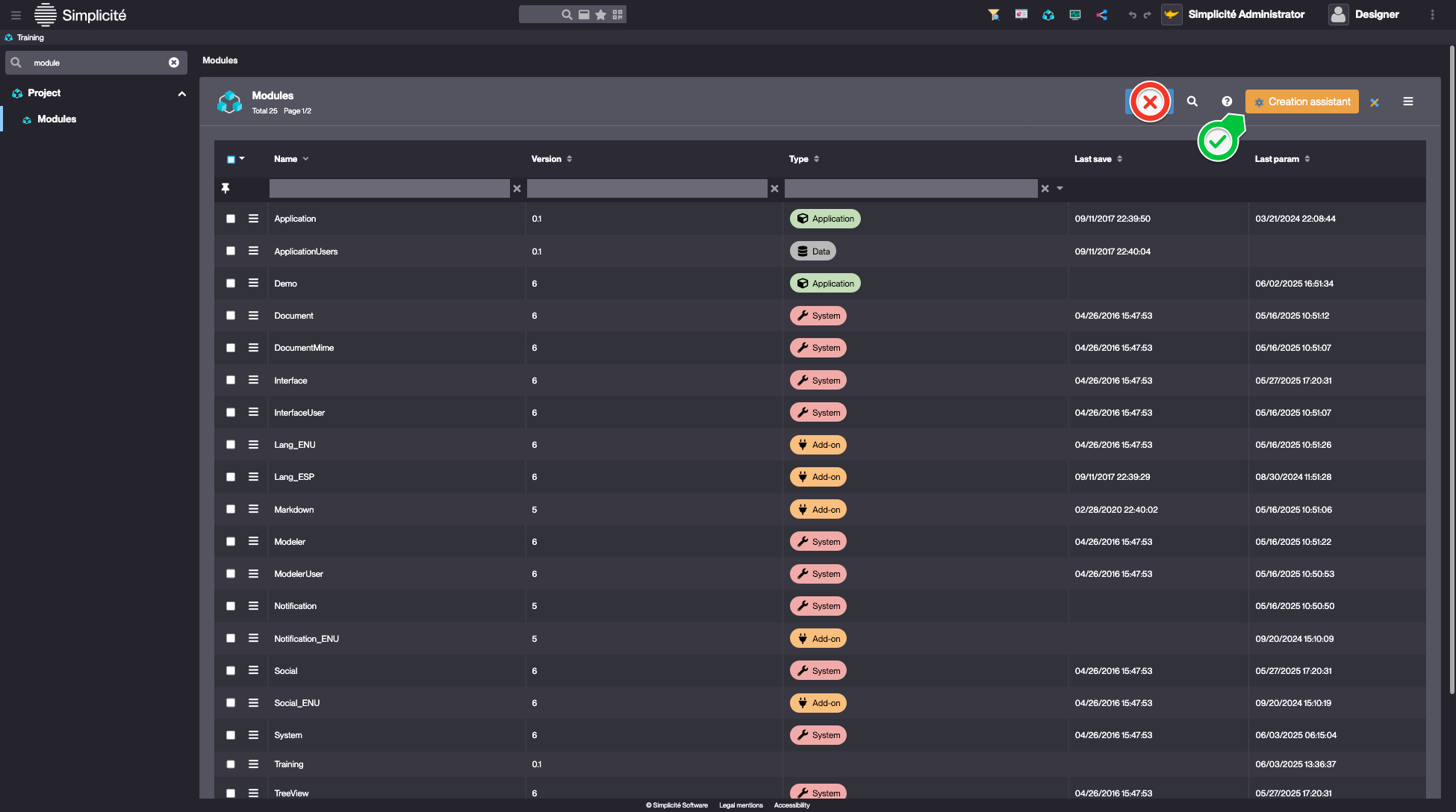1456x812 pixels.
Task: Click the share/model nodes icon in header
Action: pos(1102,14)
